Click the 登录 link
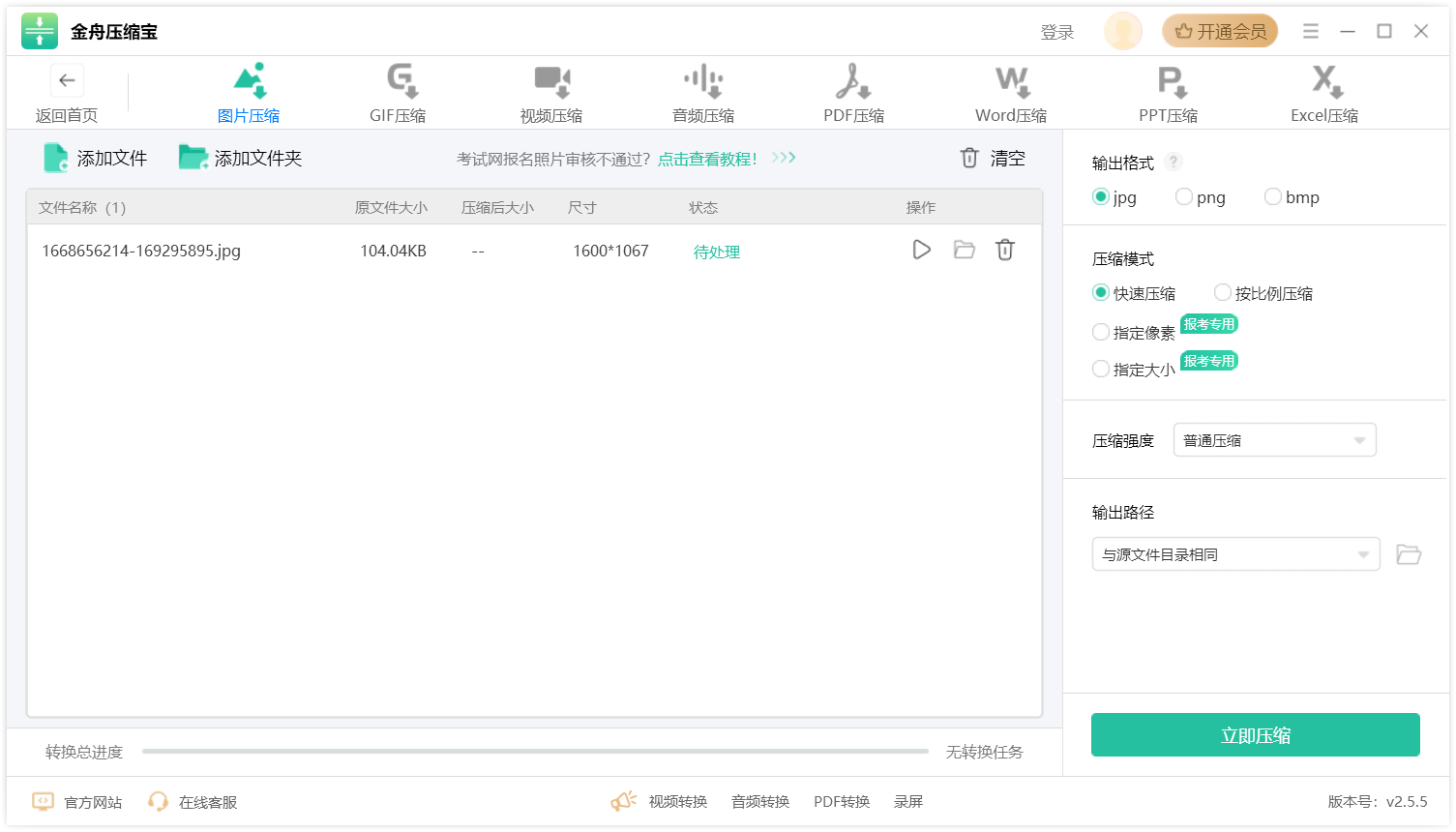The height and width of the screenshot is (832, 1456). pos(1057,32)
